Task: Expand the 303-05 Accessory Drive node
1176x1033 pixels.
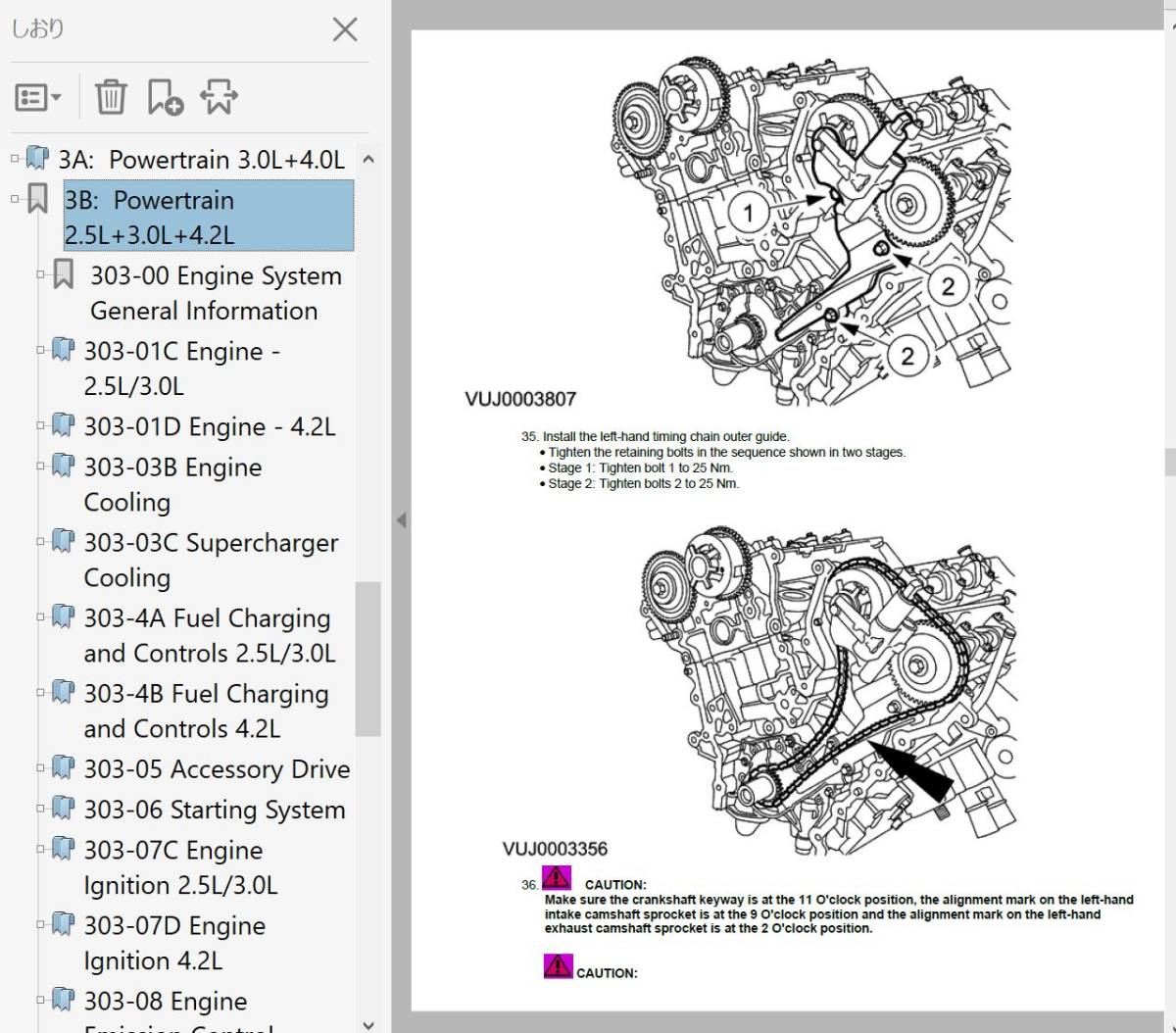Action: click(x=41, y=767)
